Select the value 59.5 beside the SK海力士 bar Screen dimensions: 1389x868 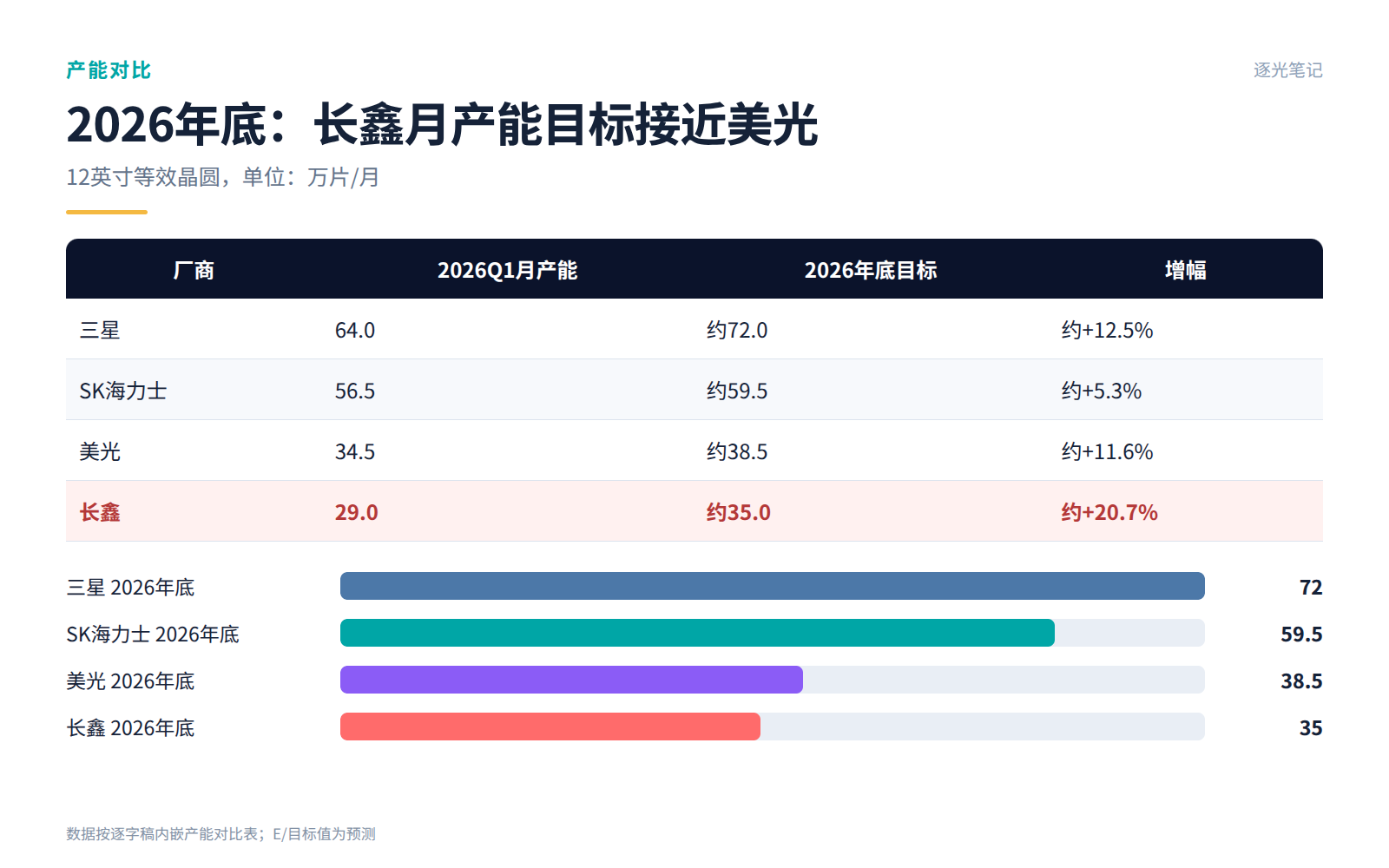pos(1301,635)
